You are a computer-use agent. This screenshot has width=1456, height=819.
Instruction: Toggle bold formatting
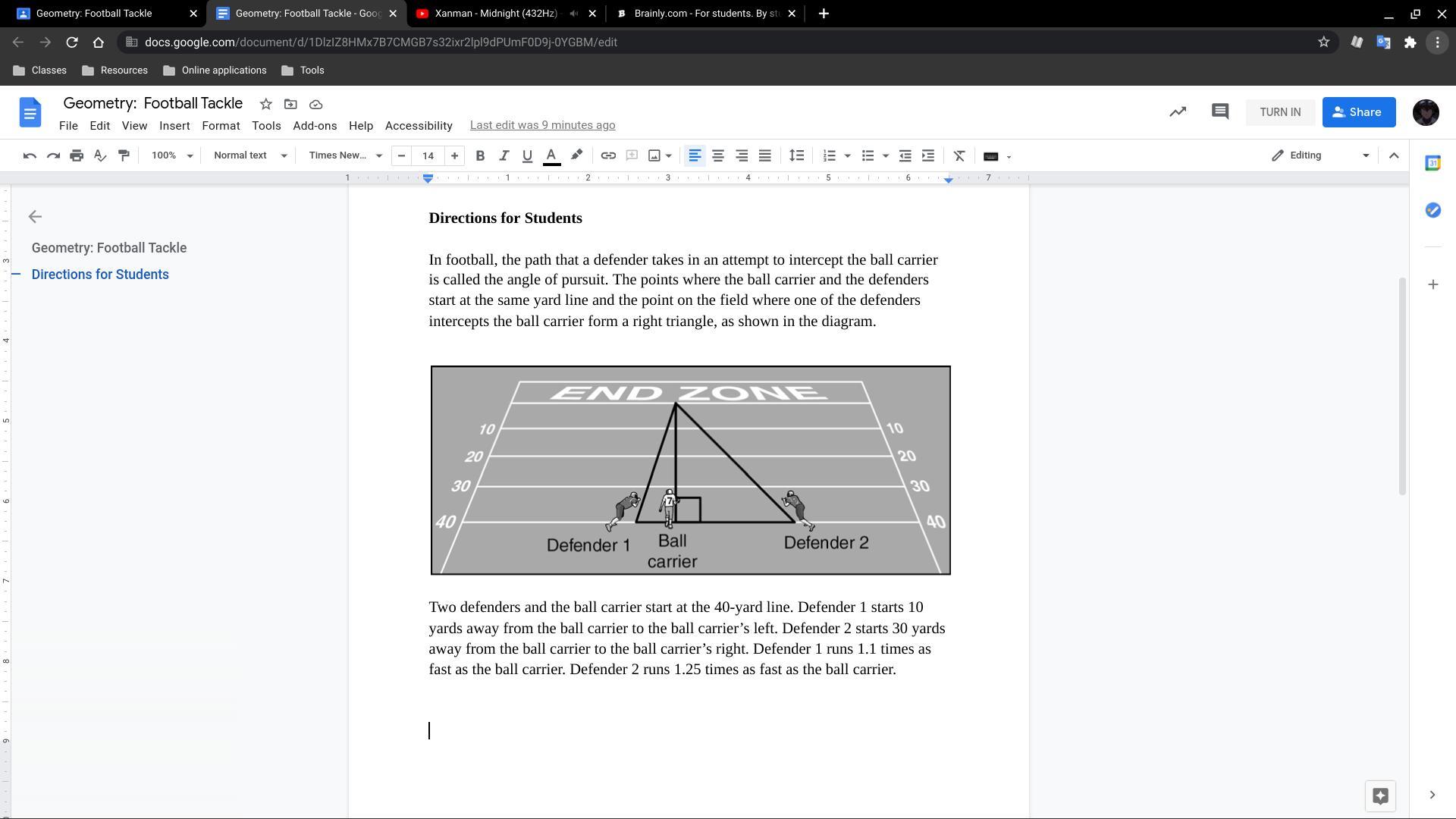(479, 155)
